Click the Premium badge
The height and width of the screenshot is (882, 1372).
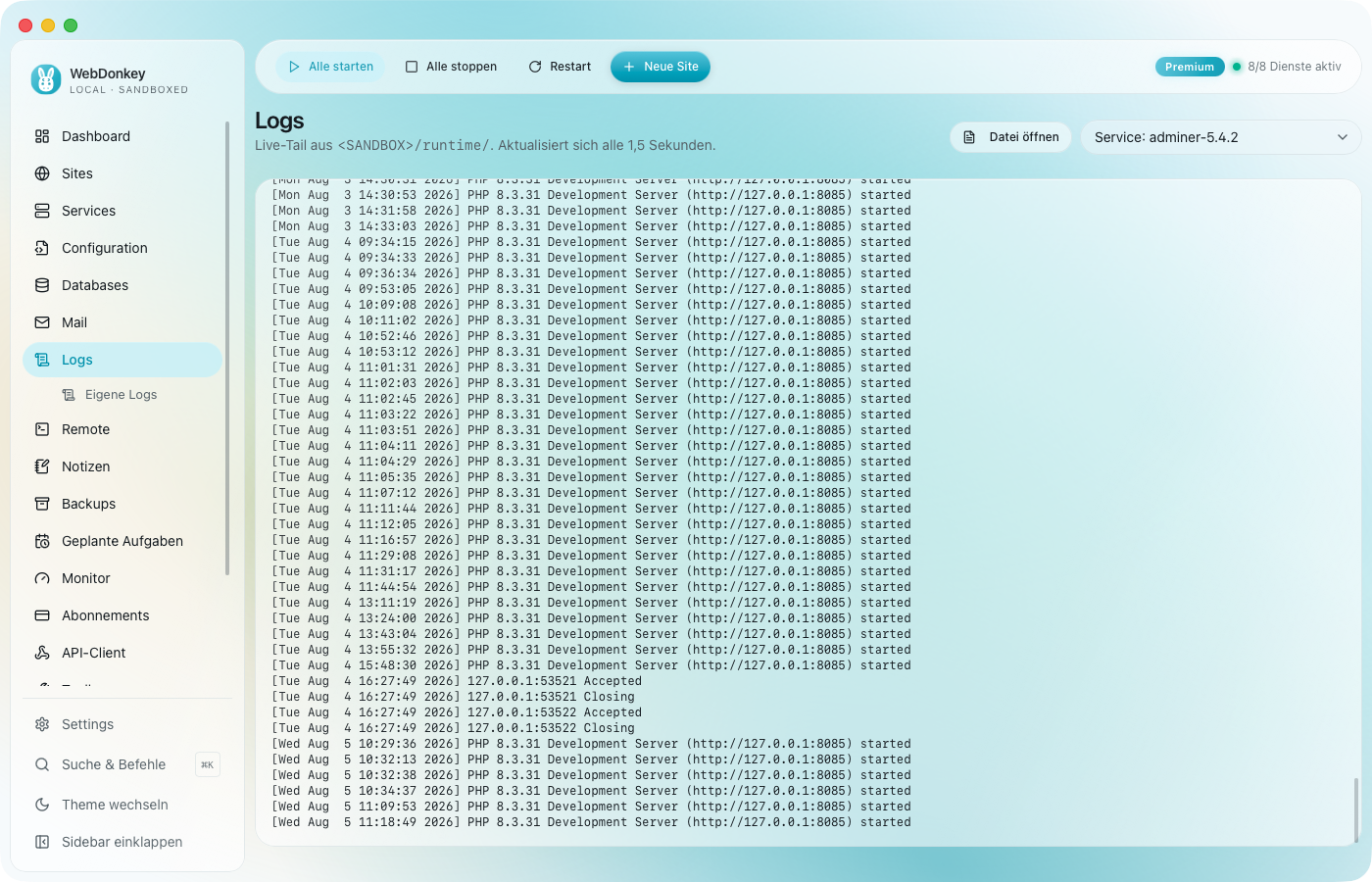[x=1190, y=67]
